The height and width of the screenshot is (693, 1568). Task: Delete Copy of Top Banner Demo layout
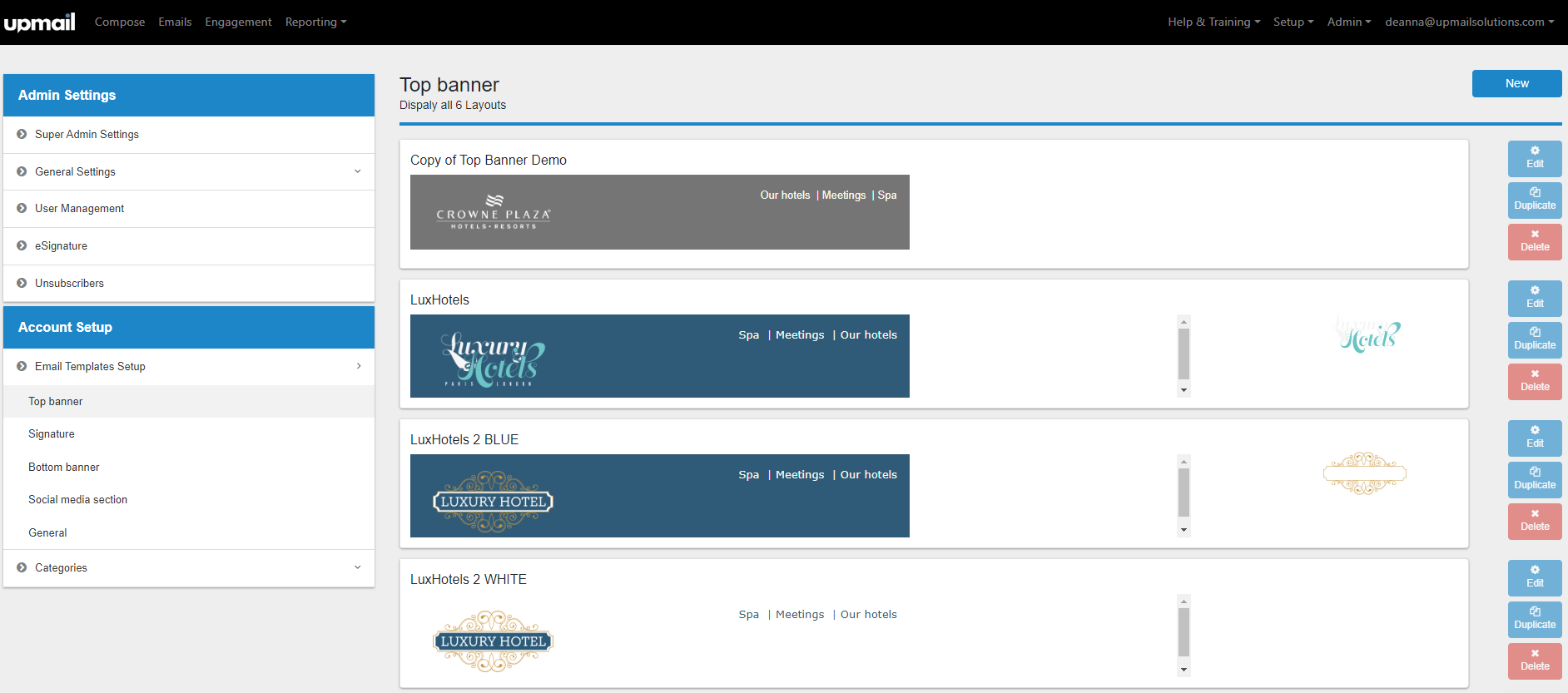point(1535,241)
